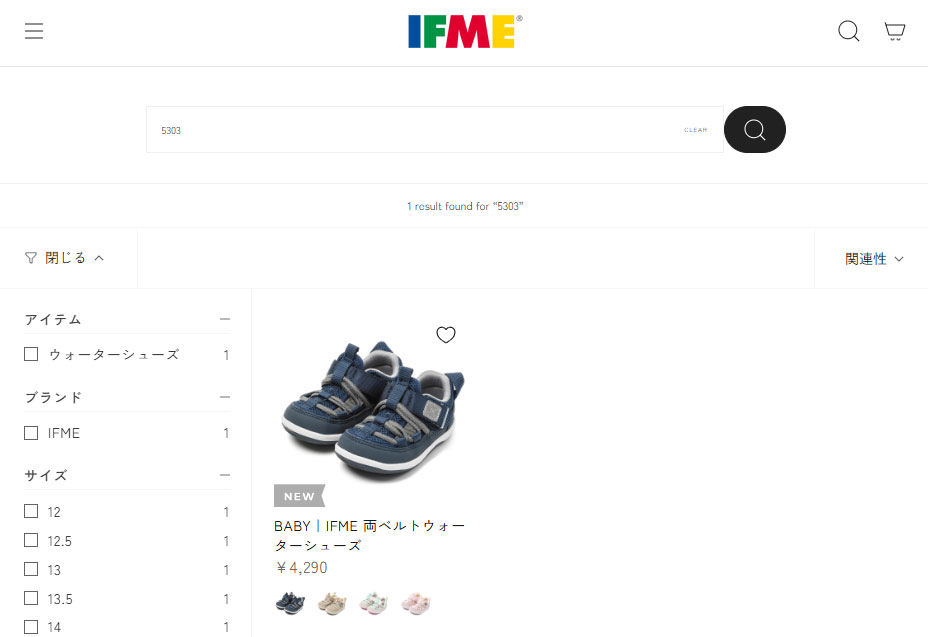Click the filter funnel icon beside 閉じる
The height and width of the screenshot is (637, 928).
coord(31,258)
